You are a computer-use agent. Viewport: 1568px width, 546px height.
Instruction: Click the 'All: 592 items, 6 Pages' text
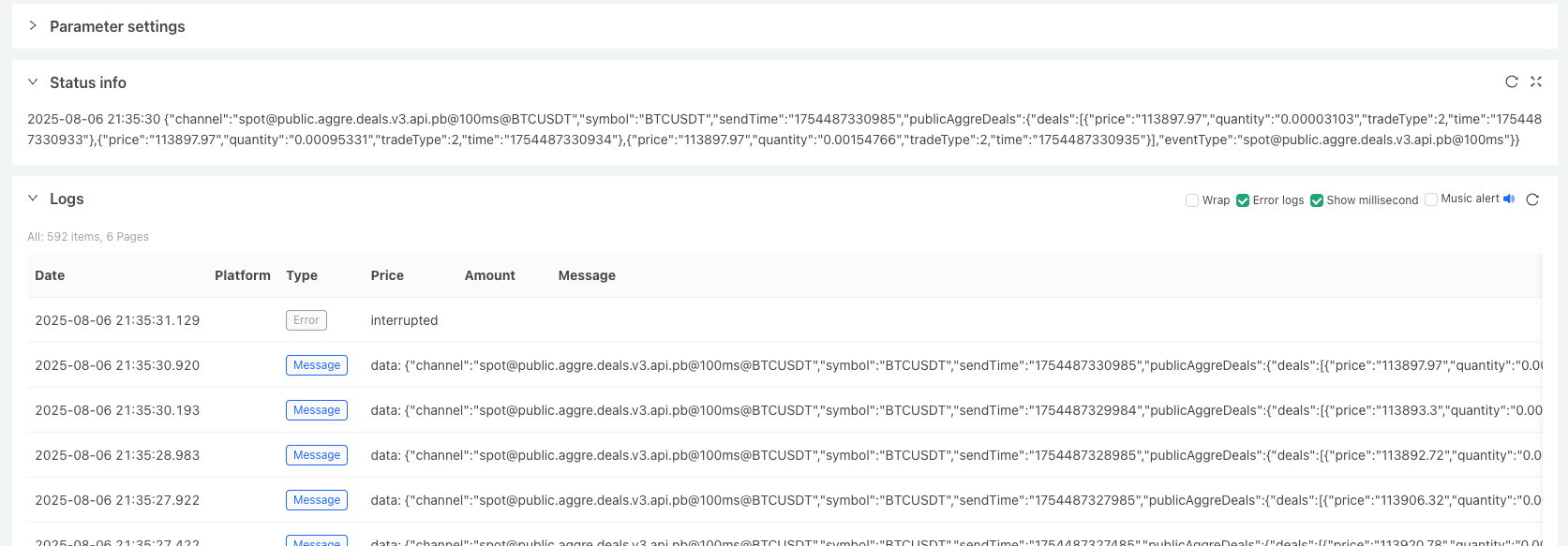coord(88,236)
